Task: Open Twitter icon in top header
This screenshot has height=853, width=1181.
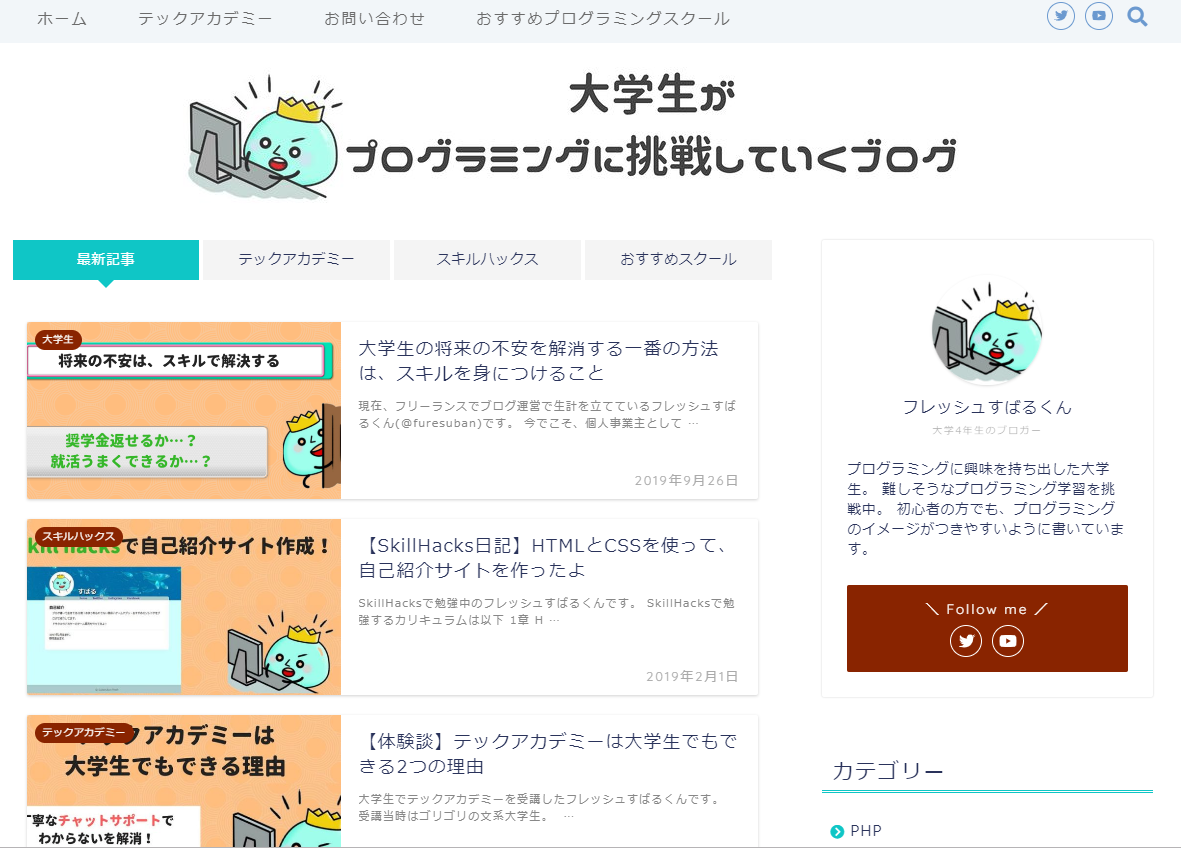Action: (x=1060, y=16)
